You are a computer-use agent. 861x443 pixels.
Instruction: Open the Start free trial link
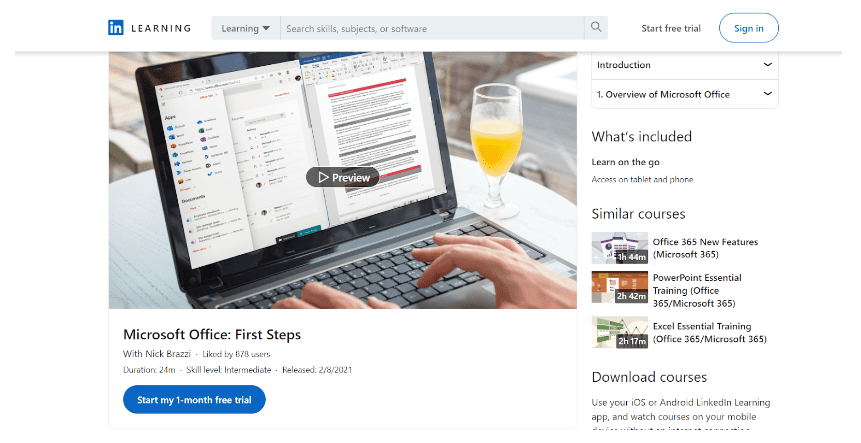tap(671, 29)
